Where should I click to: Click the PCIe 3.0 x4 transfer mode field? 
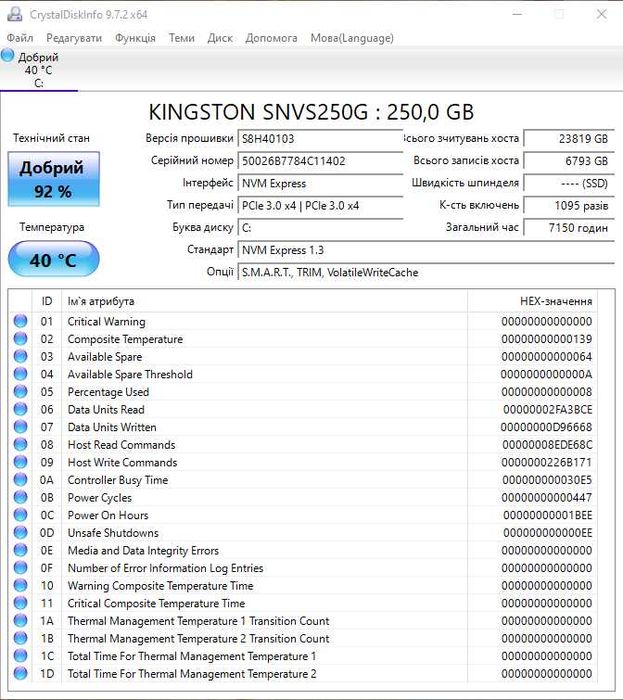tap(320, 206)
